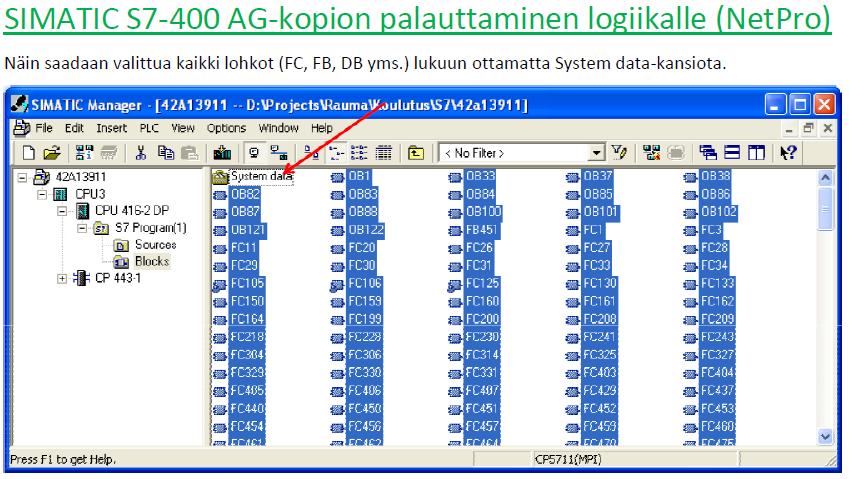Select the Blocks folder in tree
The width and height of the screenshot is (849, 479).
152,261
